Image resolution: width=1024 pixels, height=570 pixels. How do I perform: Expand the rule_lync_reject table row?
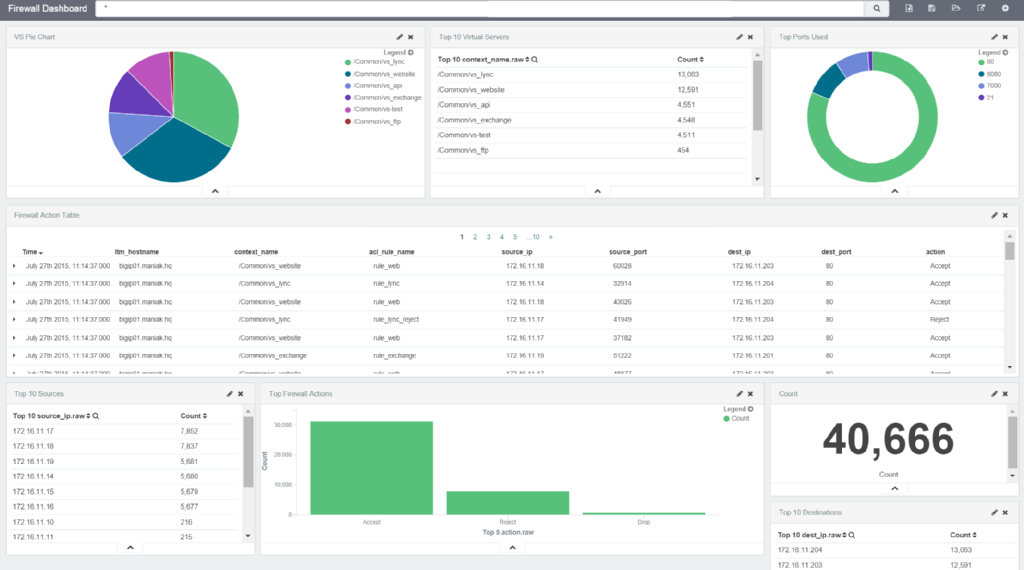coord(14,319)
